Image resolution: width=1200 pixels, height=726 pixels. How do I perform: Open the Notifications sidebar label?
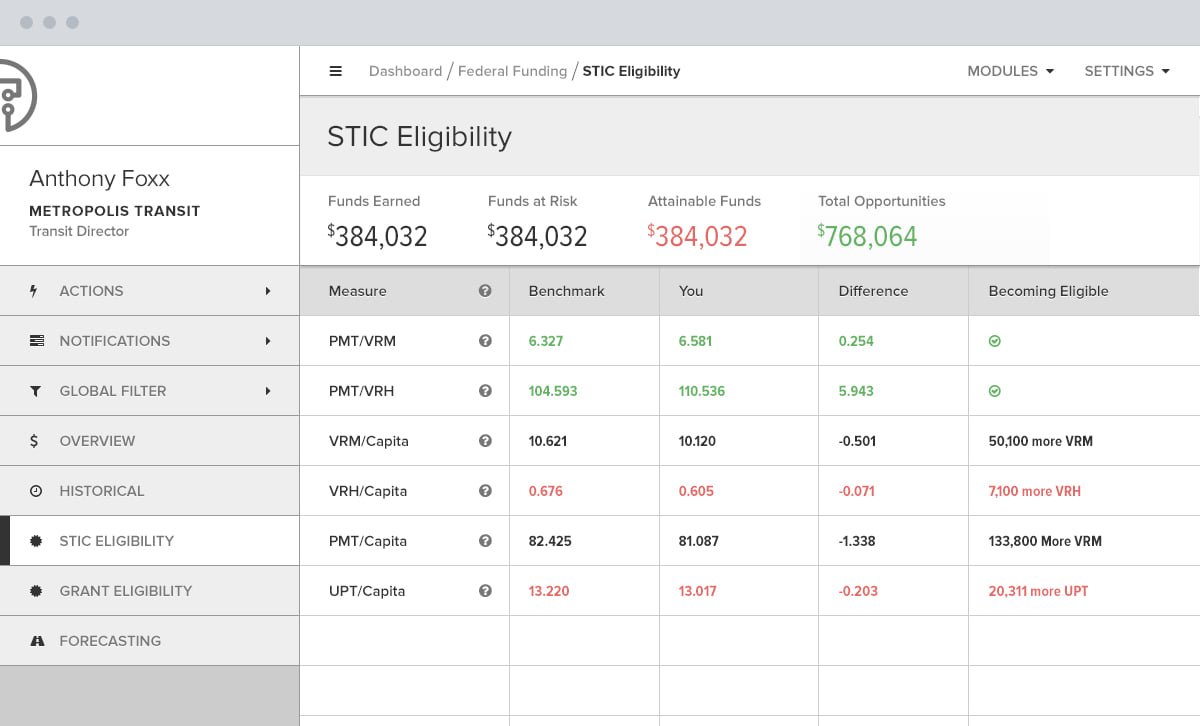coord(115,341)
